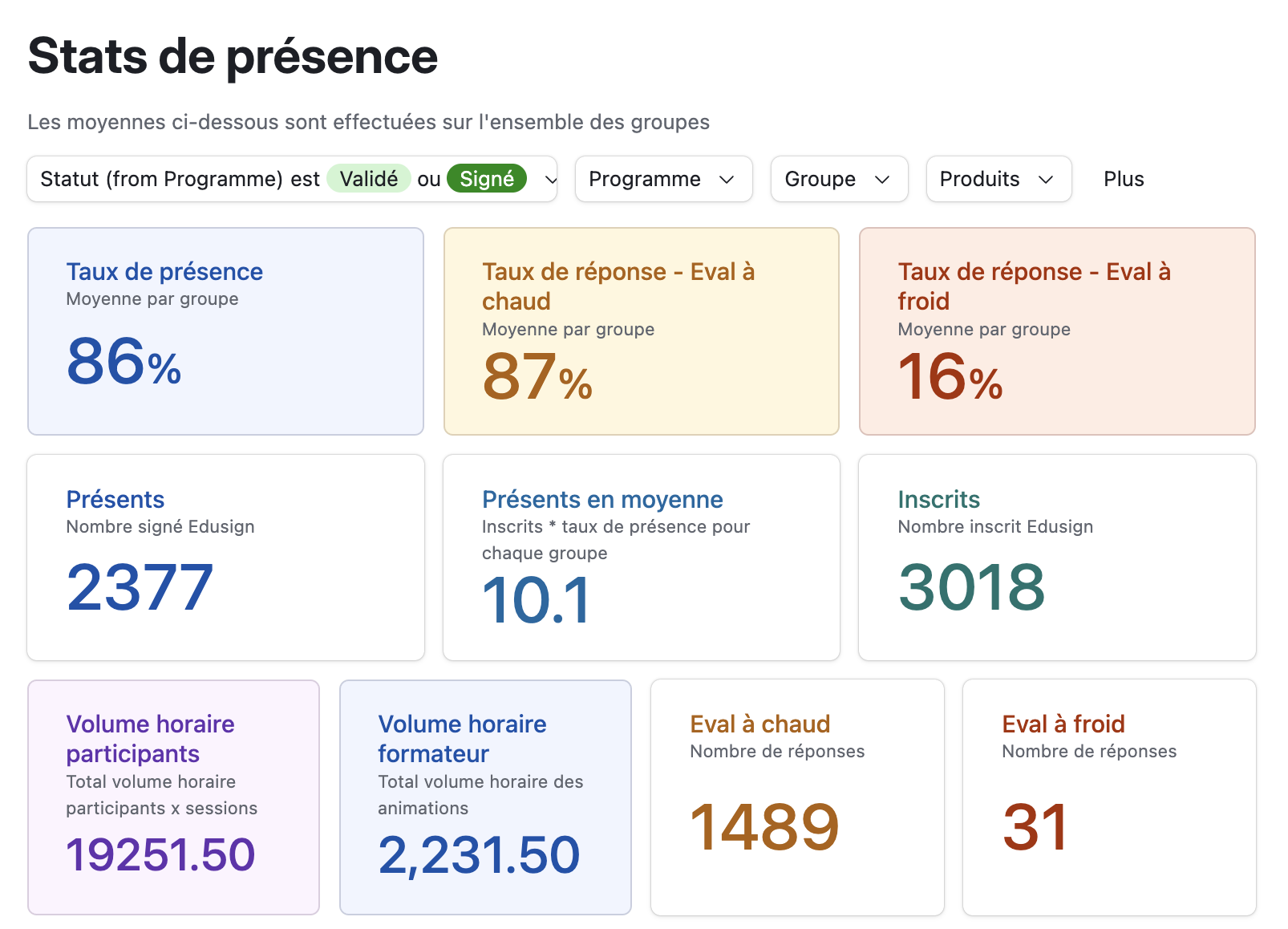
Task: Select the 10.1 average value
Action: point(537,600)
